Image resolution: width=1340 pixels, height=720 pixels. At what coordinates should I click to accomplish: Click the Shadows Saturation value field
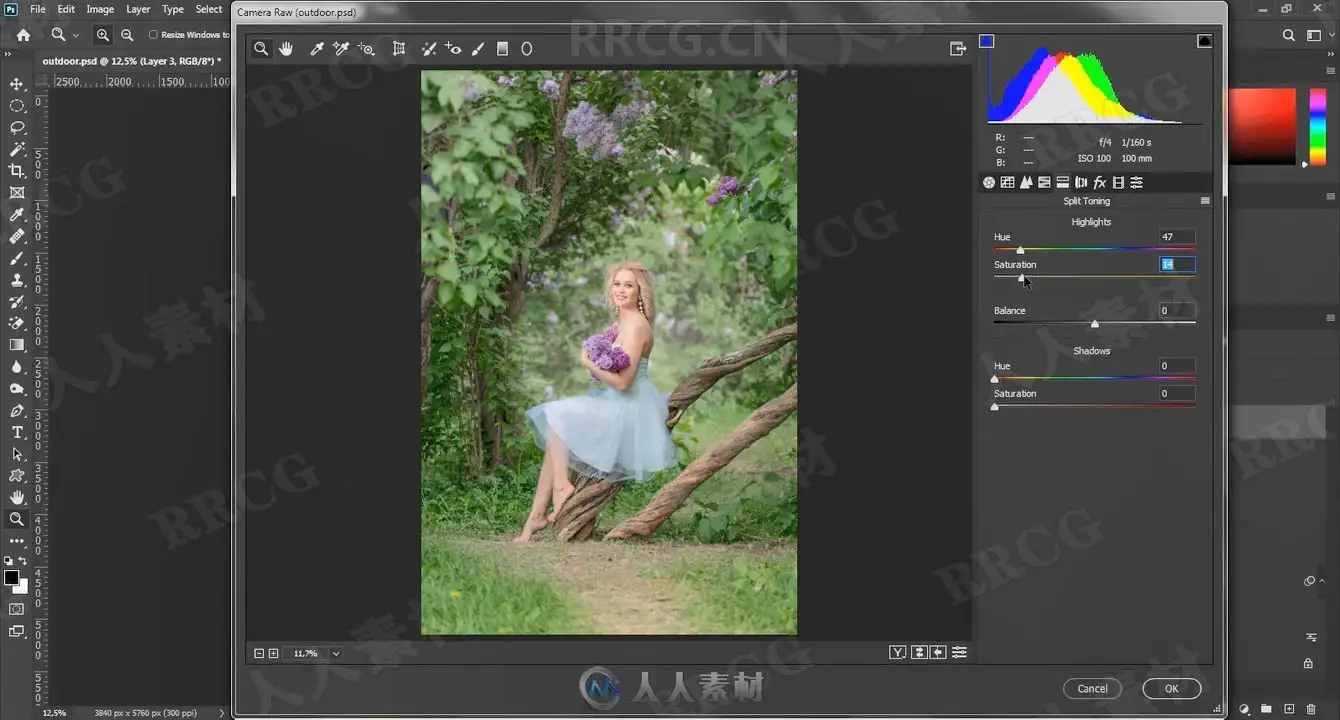1177,394
